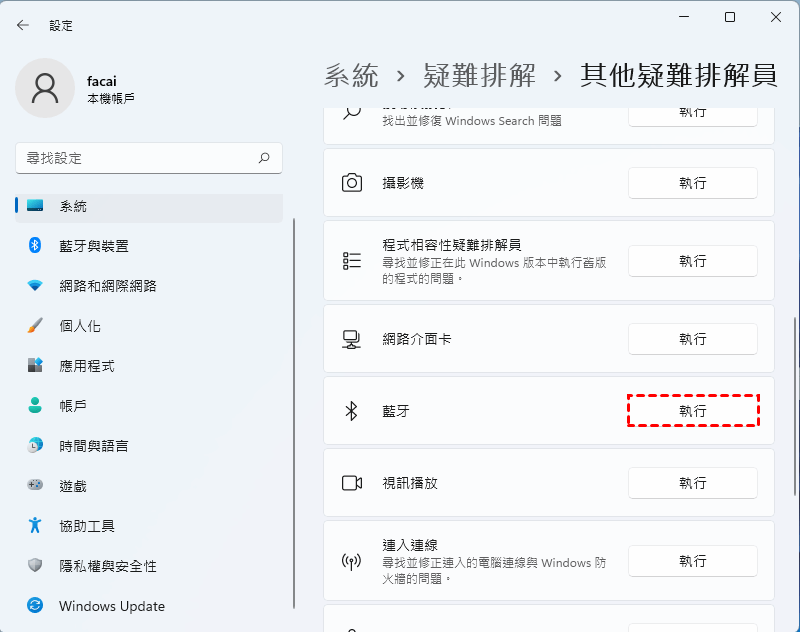
Task: Click the Wi-Fi icon beside 網路和網際網路
Action: tap(35, 286)
